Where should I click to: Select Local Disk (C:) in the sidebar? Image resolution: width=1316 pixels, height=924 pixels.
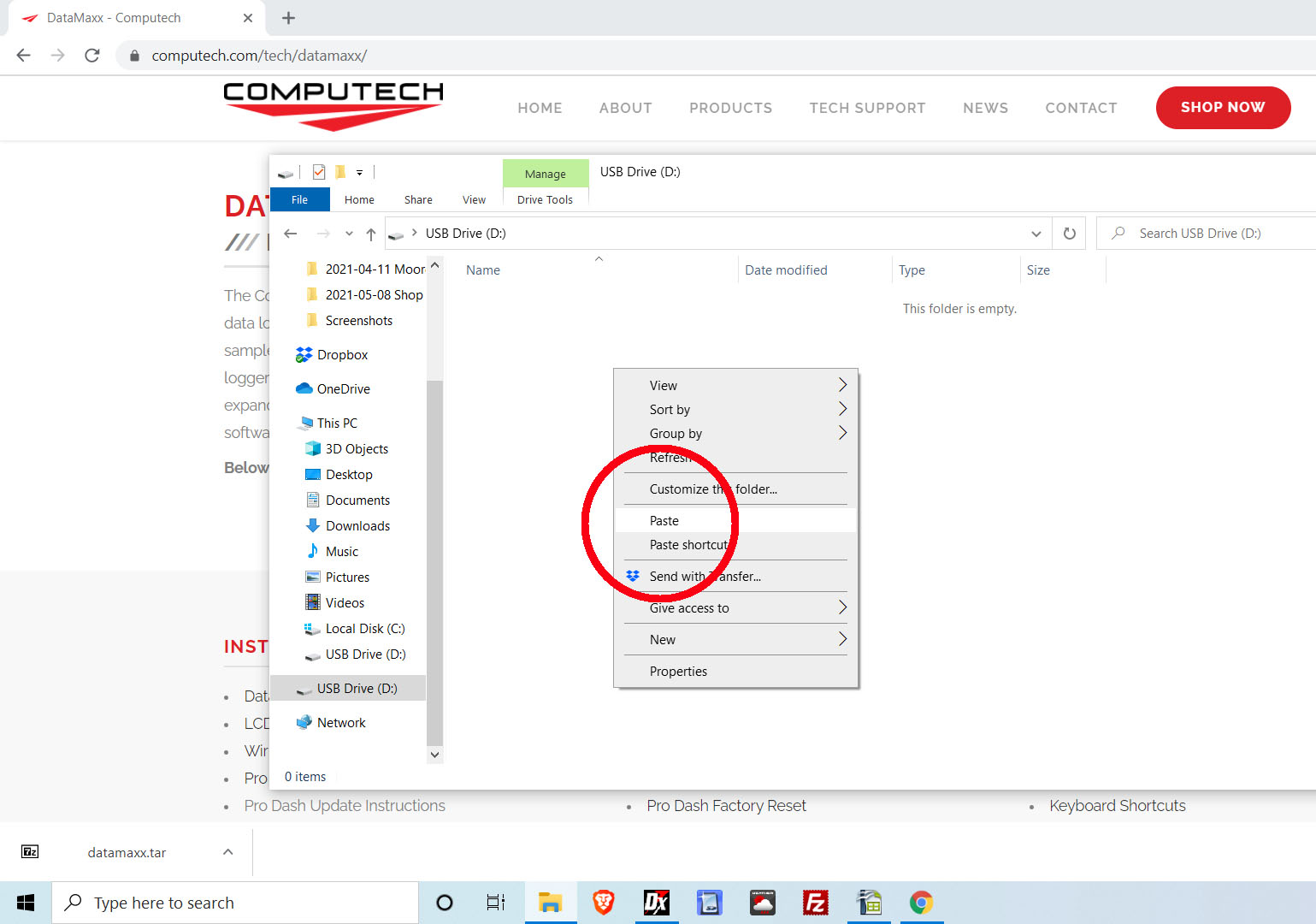pyautogui.click(x=364, y=628)
